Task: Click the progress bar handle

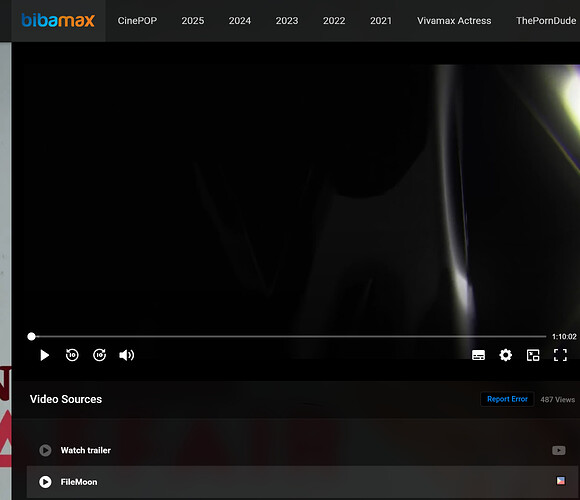Action: point(31,337)
